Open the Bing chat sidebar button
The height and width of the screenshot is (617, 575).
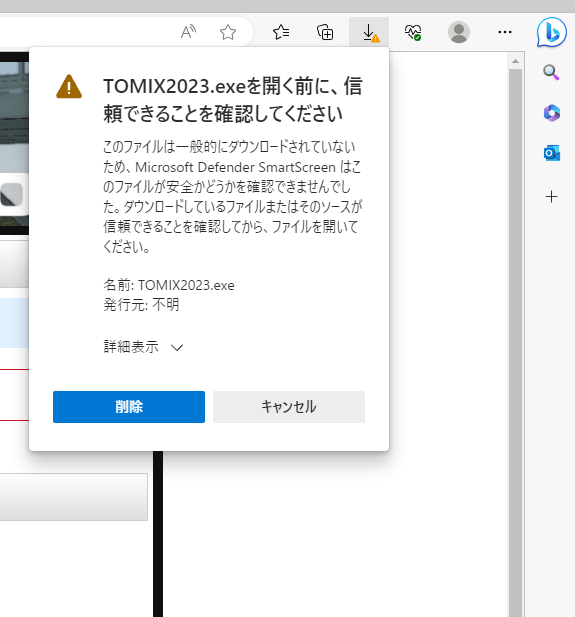point(552,32)
